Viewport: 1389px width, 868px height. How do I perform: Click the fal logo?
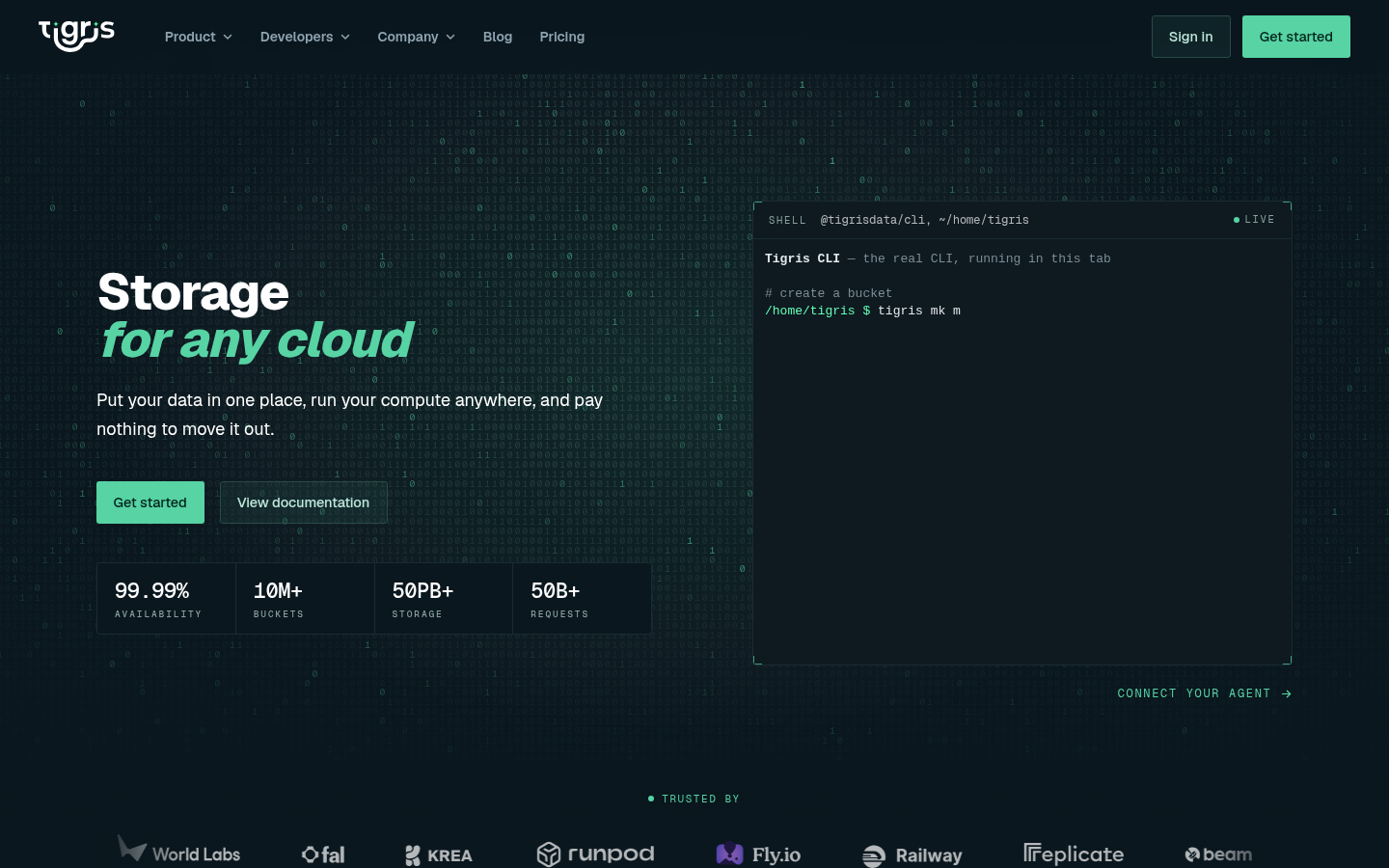pos(323,854)
